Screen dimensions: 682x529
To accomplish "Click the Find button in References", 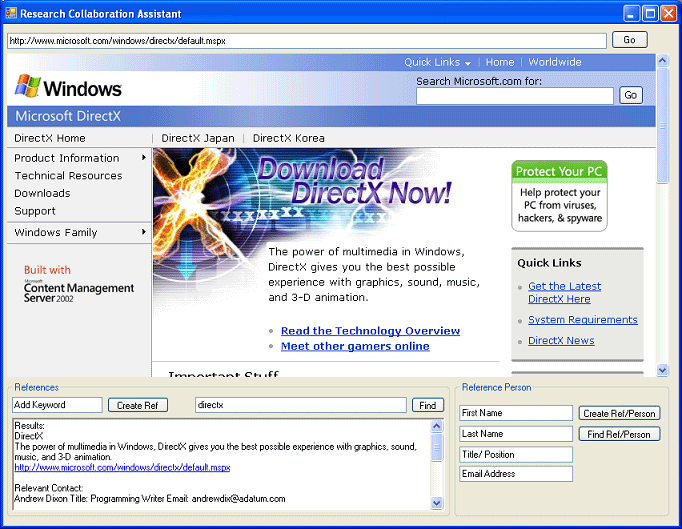I will click(428, 405).
